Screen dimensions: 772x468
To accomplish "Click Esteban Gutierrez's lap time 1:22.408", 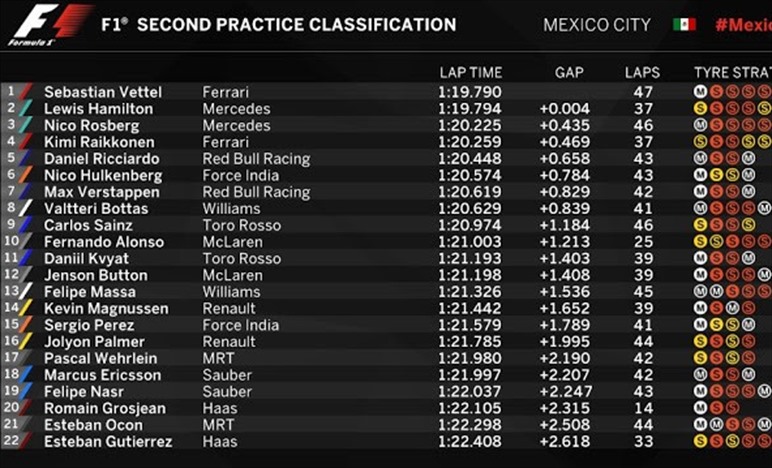I will [x=470, y=441].
